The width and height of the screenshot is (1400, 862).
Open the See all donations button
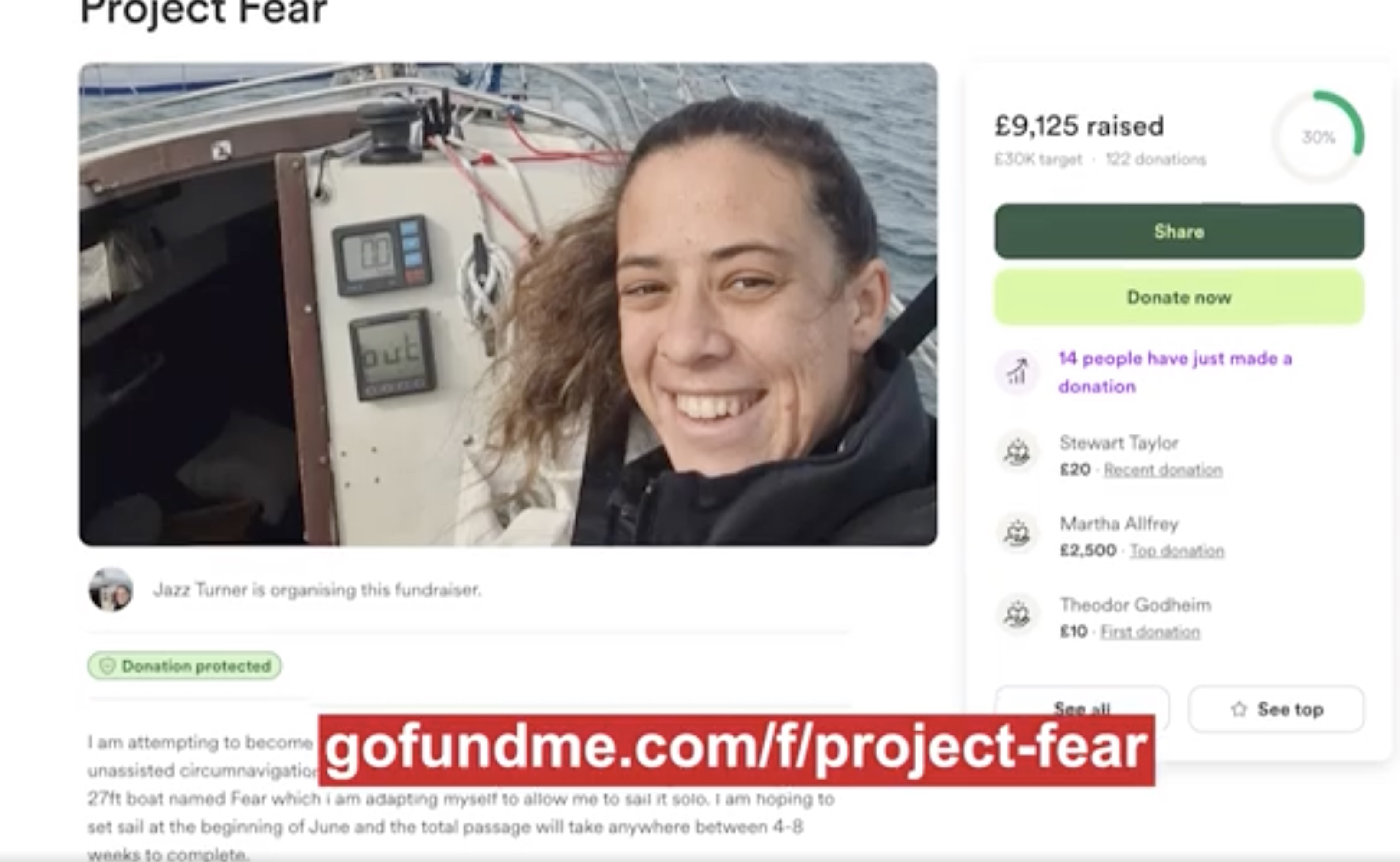click(x=1082, y=707)
